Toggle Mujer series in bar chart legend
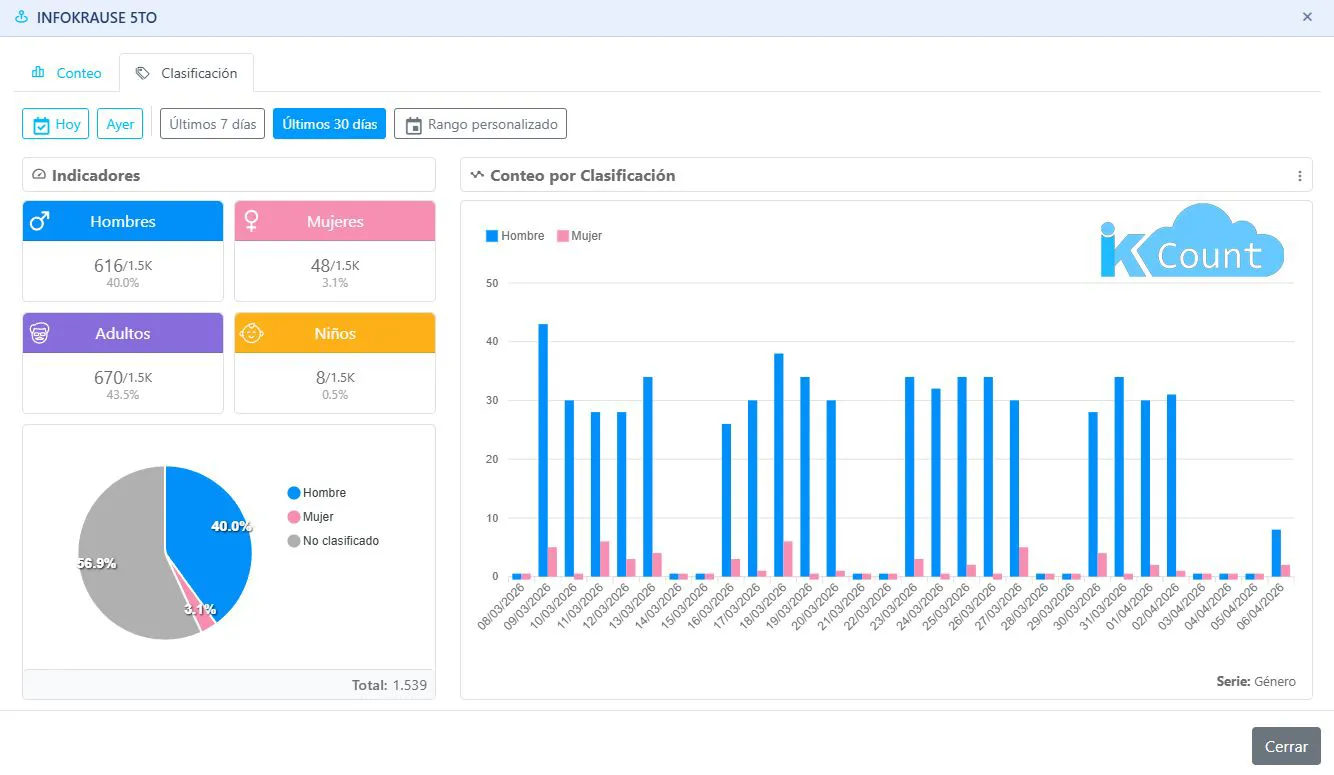 point(580,236)
